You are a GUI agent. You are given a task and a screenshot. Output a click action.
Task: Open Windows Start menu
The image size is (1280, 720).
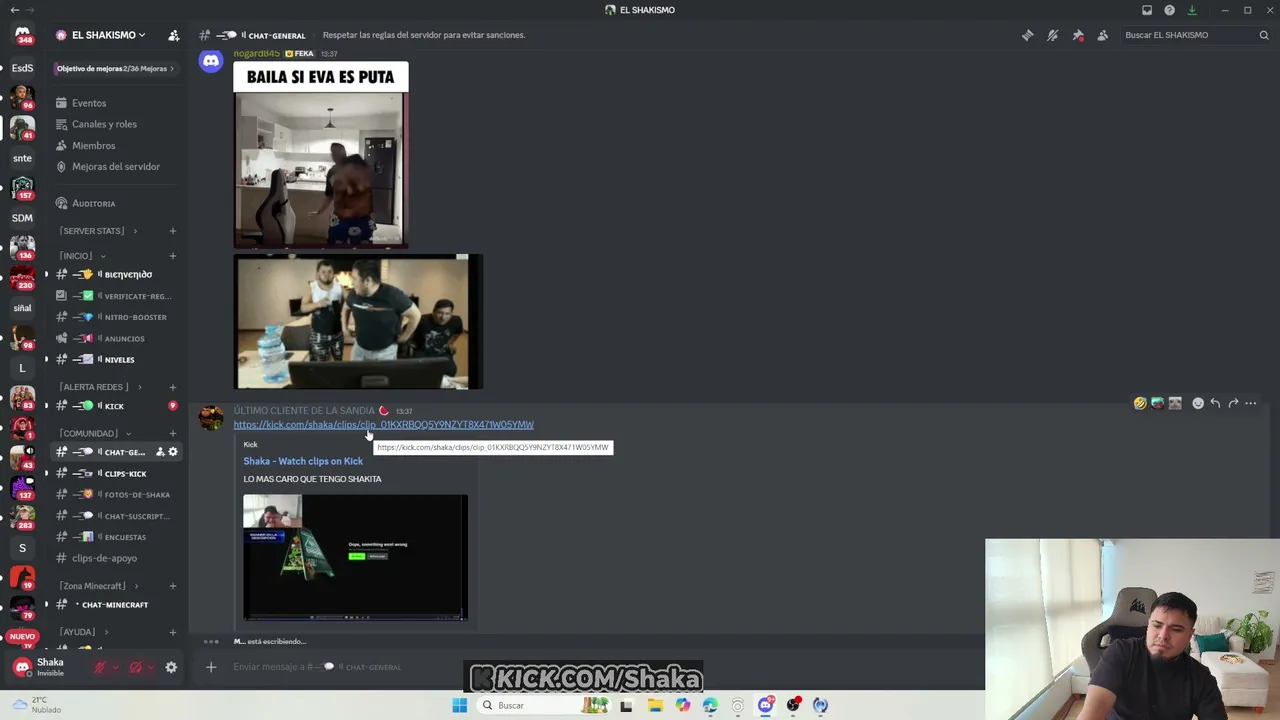tap(459, 705)
